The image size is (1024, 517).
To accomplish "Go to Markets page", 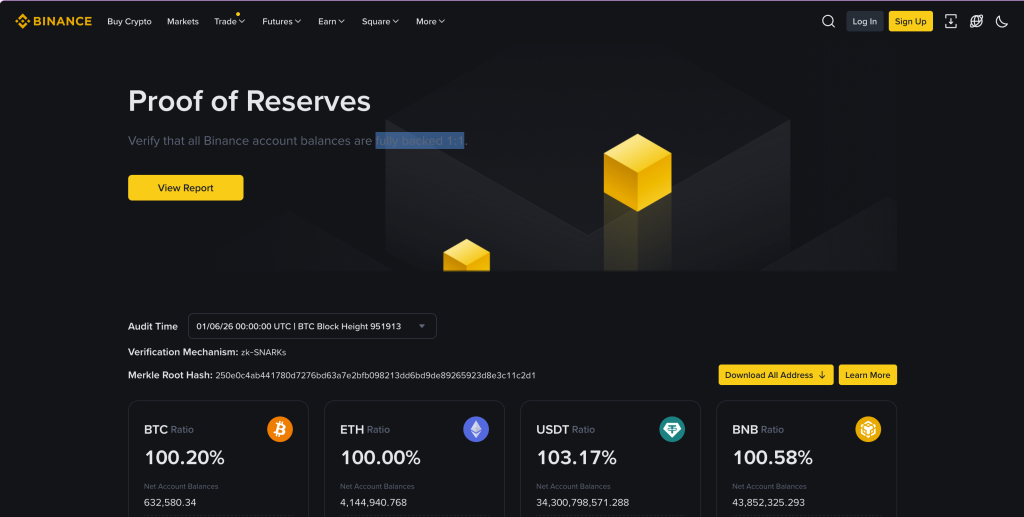I will tap(183, 22).
